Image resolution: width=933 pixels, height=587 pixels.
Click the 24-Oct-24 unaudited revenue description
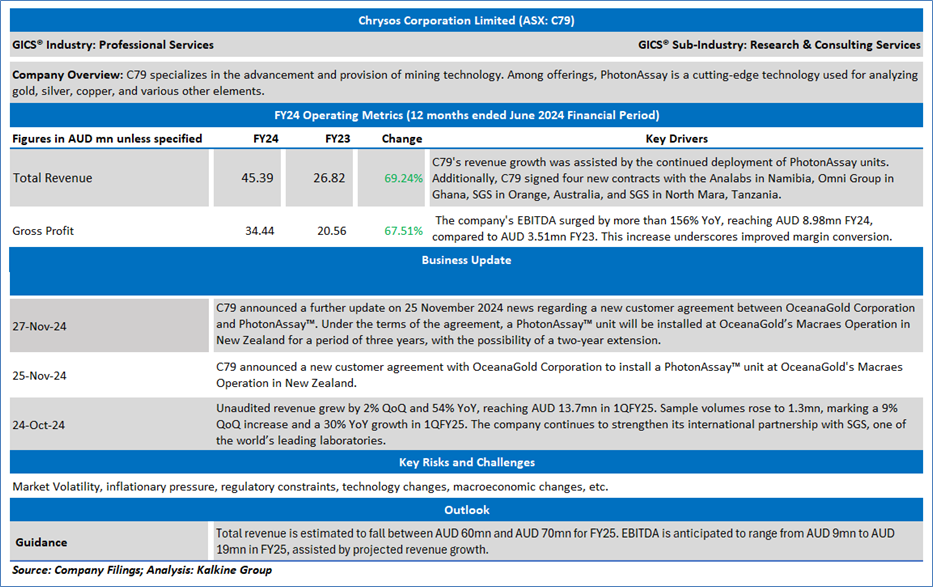561,425
